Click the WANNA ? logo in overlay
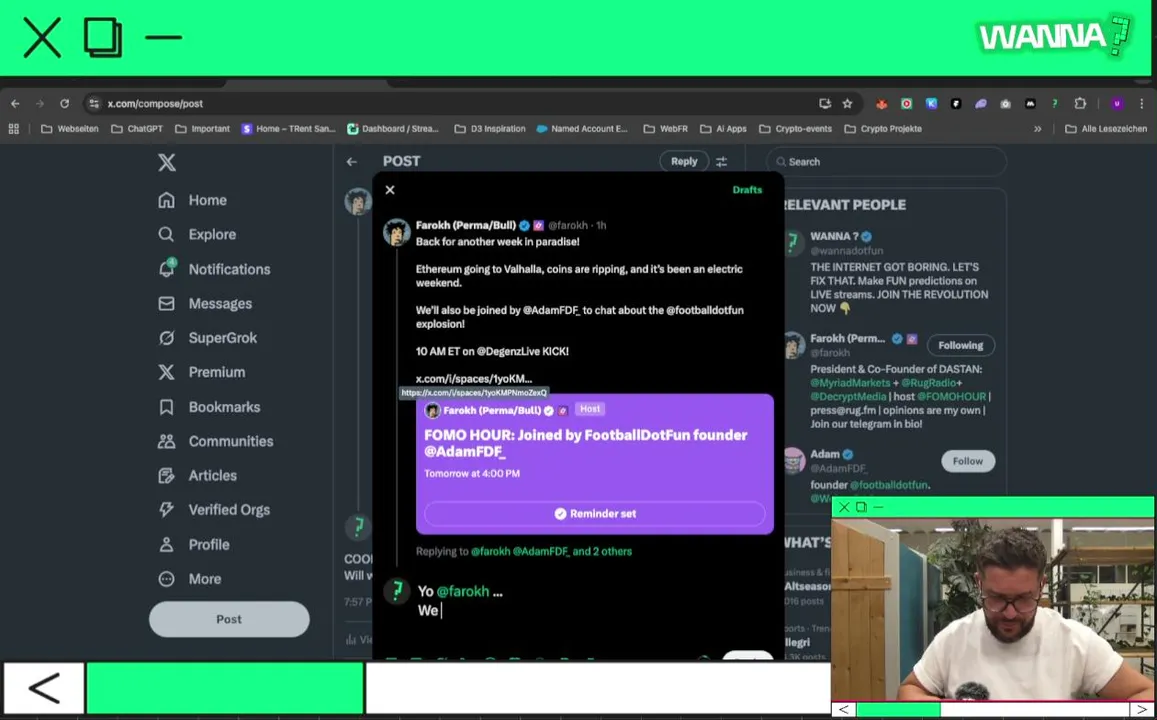The width and height of the screenshot is (1157, 720). [1054, 35]
